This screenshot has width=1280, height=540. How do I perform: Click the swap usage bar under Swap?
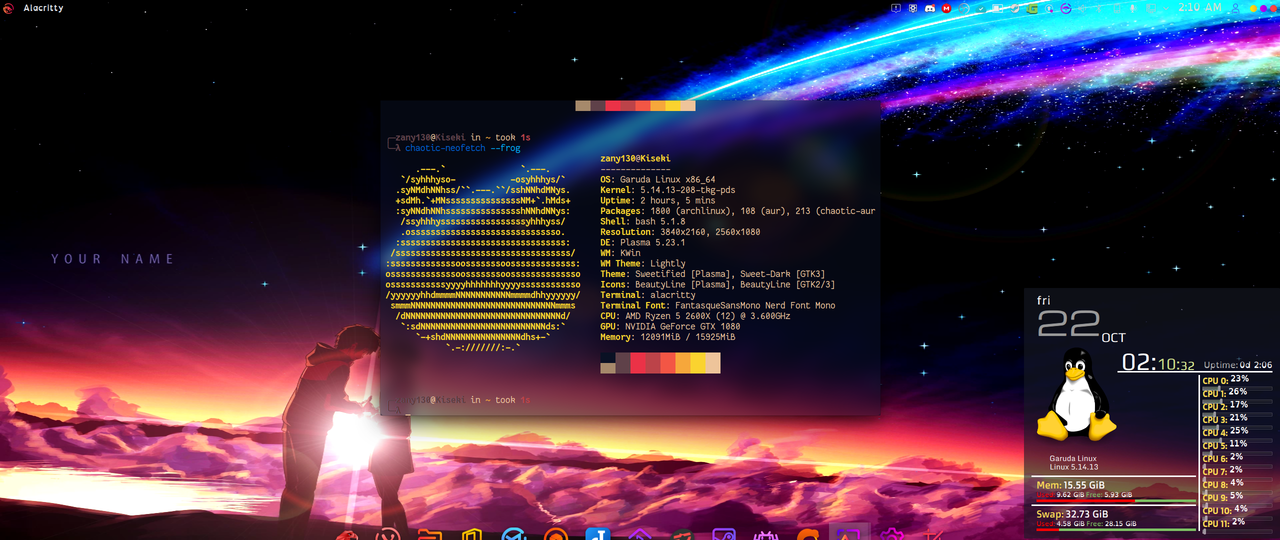pyautogui.click(x=1115, y=529)
